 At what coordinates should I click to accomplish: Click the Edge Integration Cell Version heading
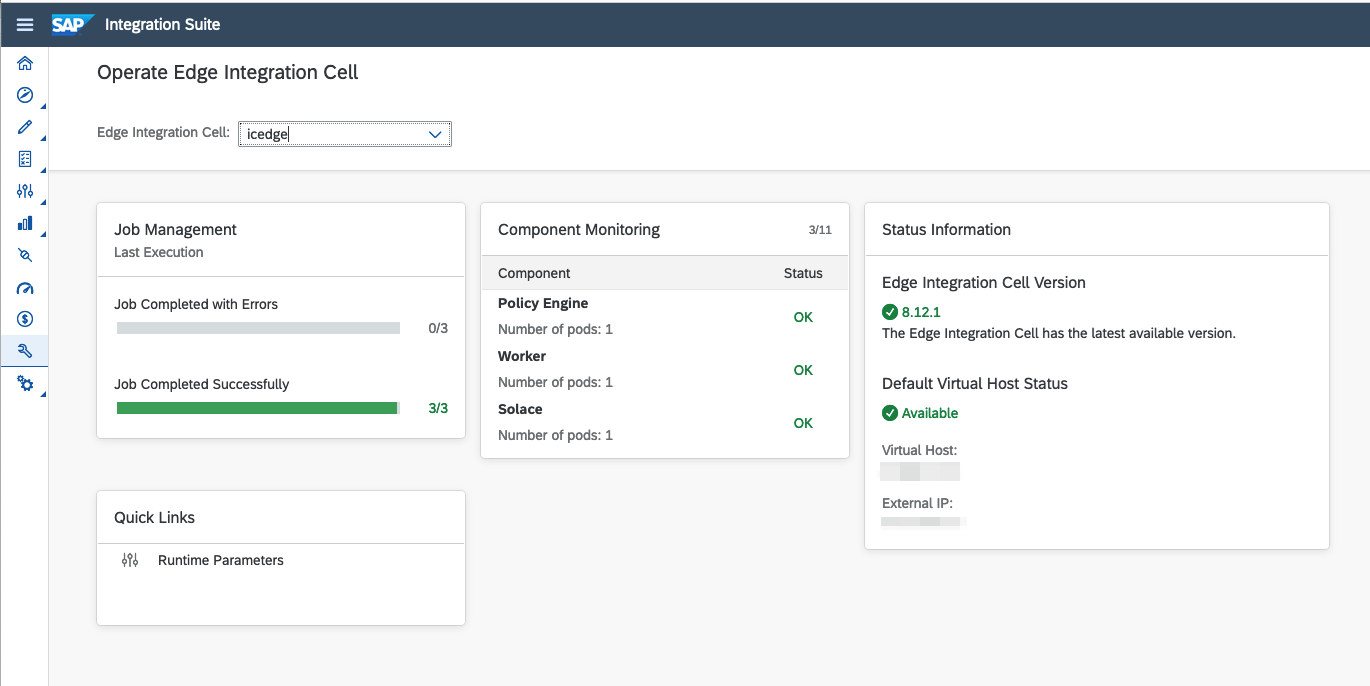click(x=984, y=283)
